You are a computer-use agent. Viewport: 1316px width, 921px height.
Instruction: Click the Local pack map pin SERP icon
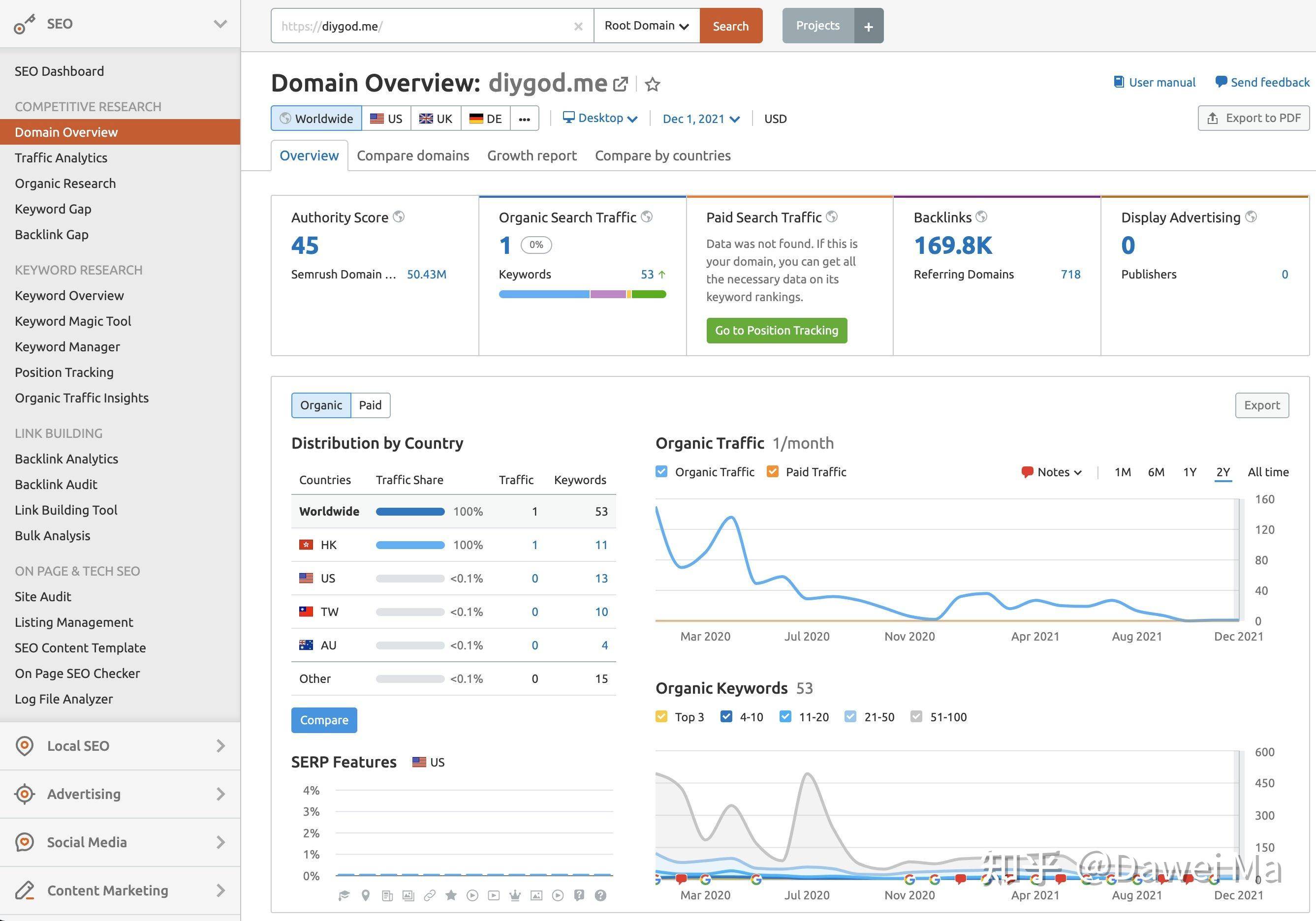tap(366, 895)
